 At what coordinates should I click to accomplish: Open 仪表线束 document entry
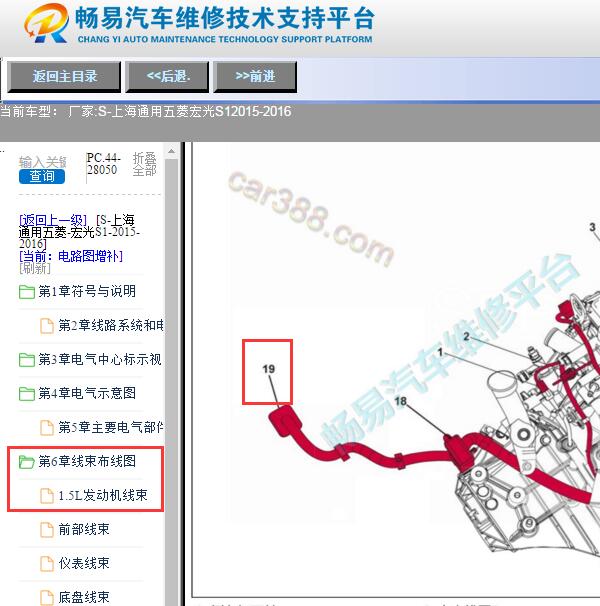[x=84, y=563]
